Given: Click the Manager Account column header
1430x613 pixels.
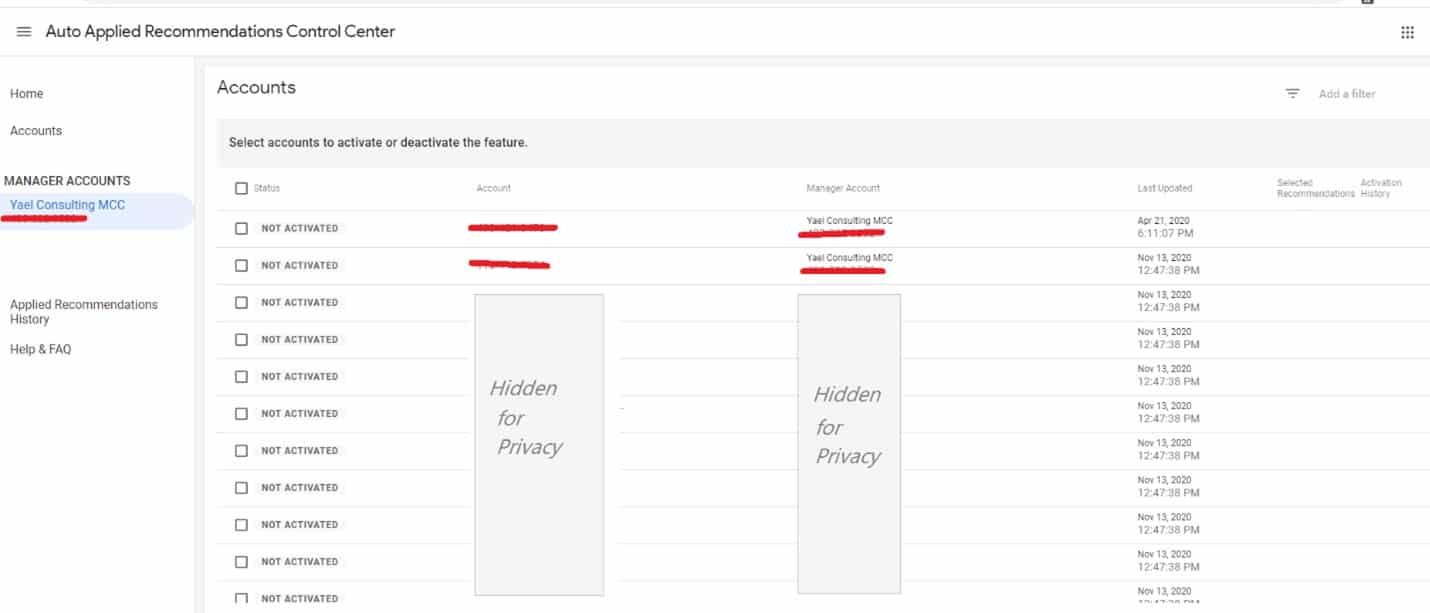Looking at the screenshot, I should pos(843,188).
